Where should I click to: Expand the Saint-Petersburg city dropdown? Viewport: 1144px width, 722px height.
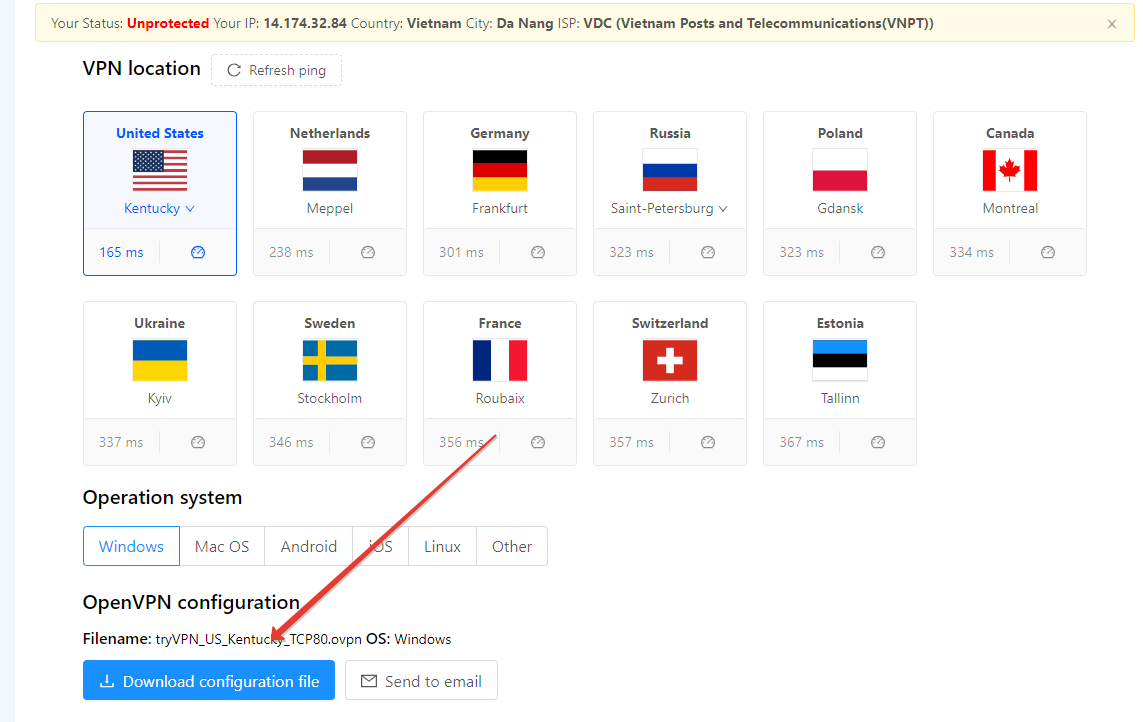tap(670, 209)
